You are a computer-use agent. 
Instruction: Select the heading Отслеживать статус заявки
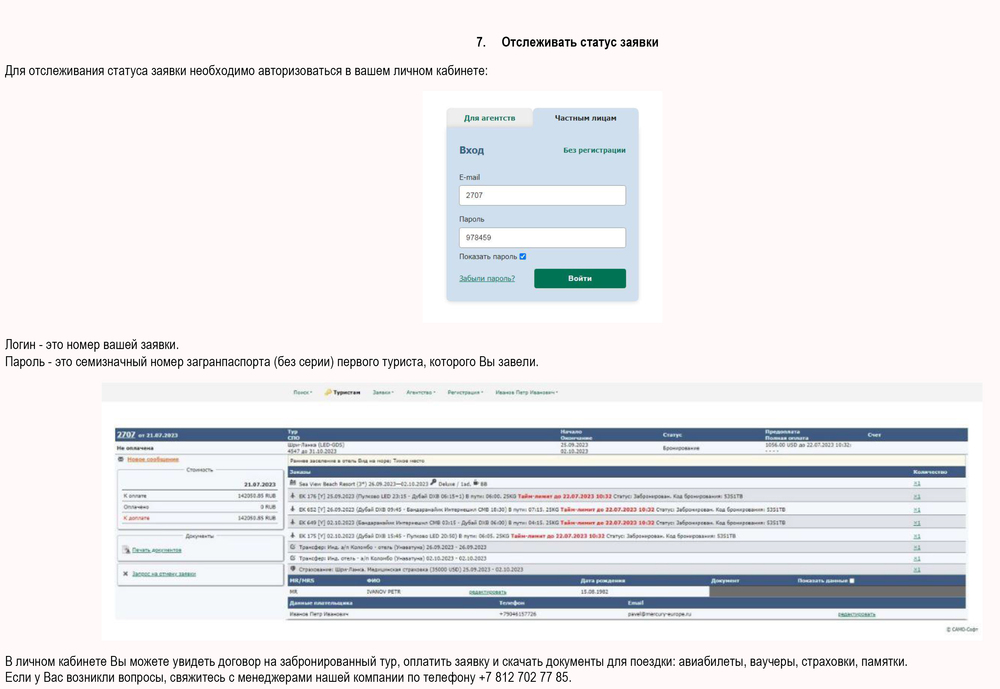pos(580,42)
